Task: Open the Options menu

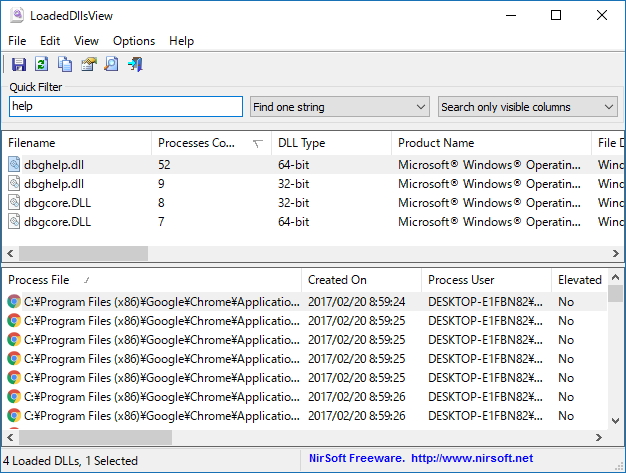Action: click(134, 41)
